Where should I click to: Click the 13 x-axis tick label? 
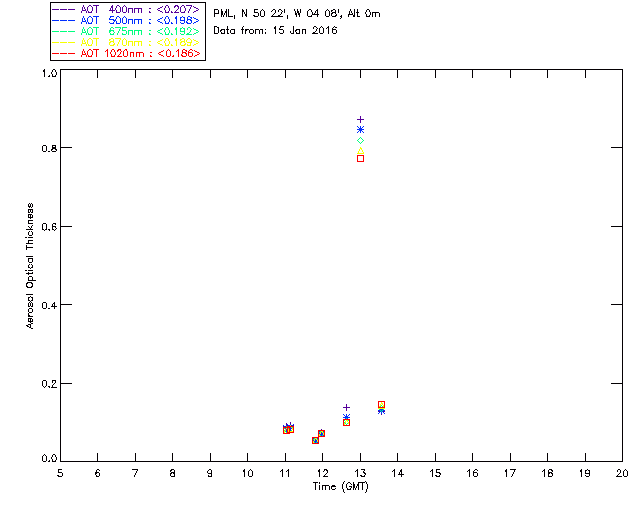[x=360, y=473]
